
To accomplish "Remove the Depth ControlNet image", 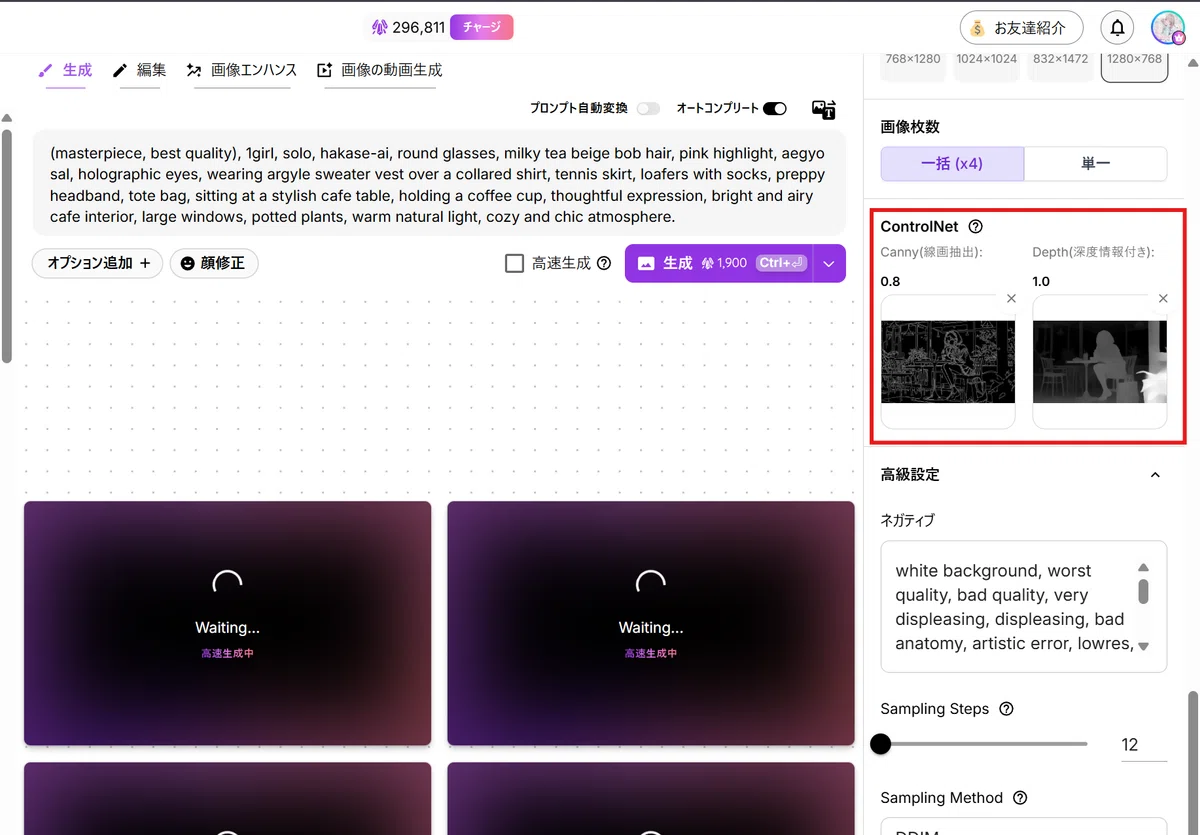I will point(1163,299).
